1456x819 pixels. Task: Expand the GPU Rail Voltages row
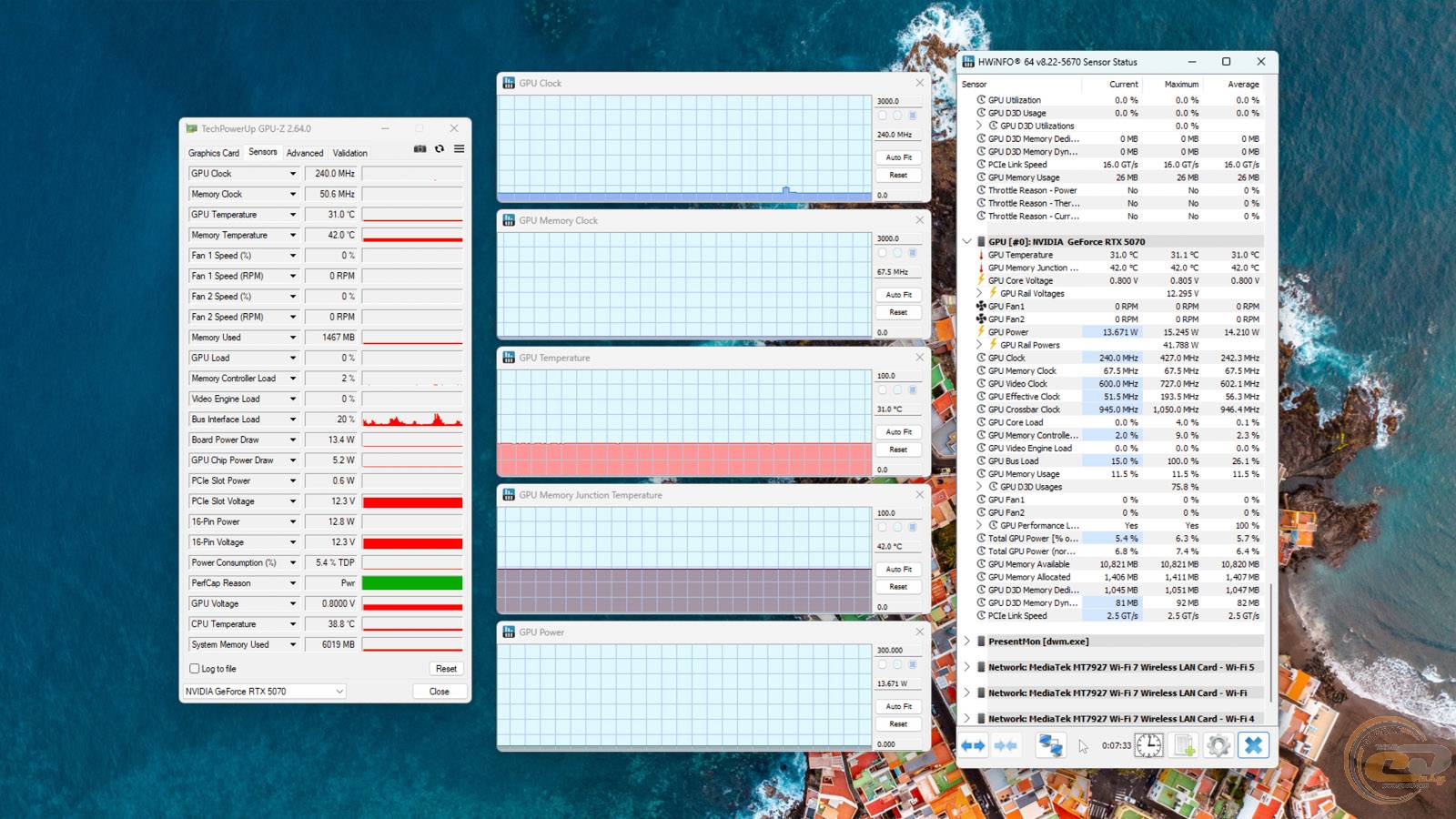click(x=979, y=293)
